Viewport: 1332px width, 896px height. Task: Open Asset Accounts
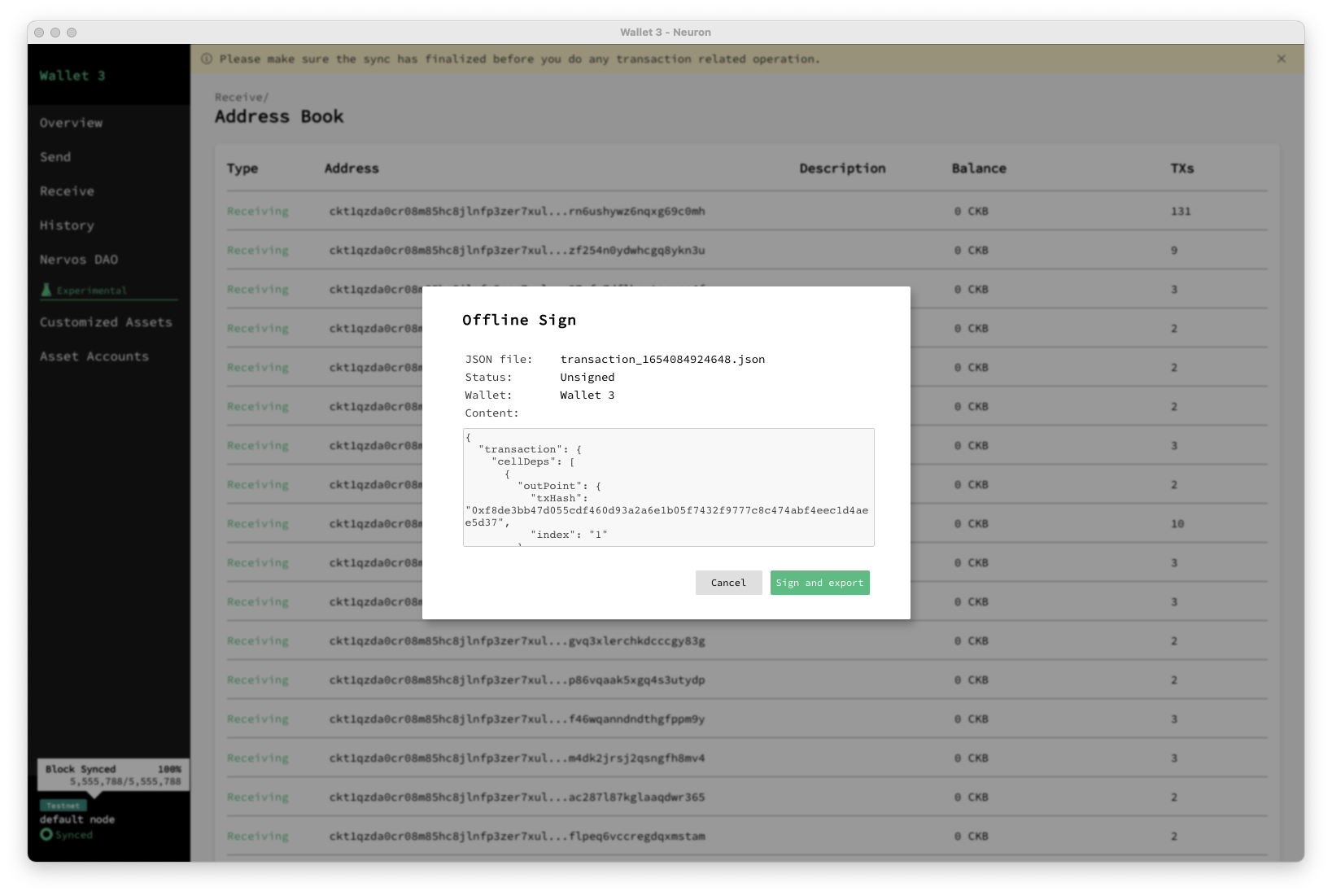point(94,356)
